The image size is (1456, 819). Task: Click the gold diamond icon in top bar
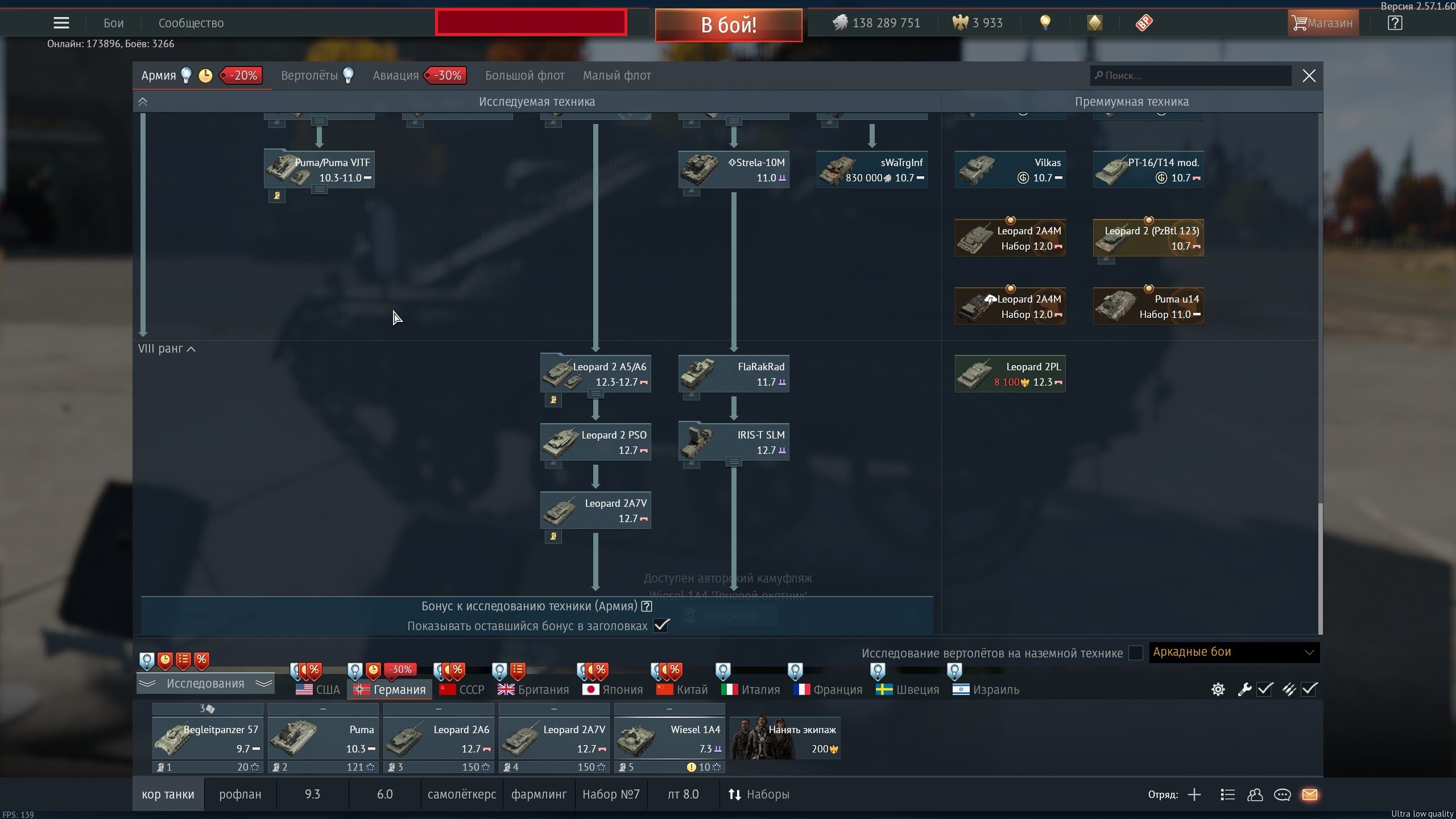tap(1094, 23)
